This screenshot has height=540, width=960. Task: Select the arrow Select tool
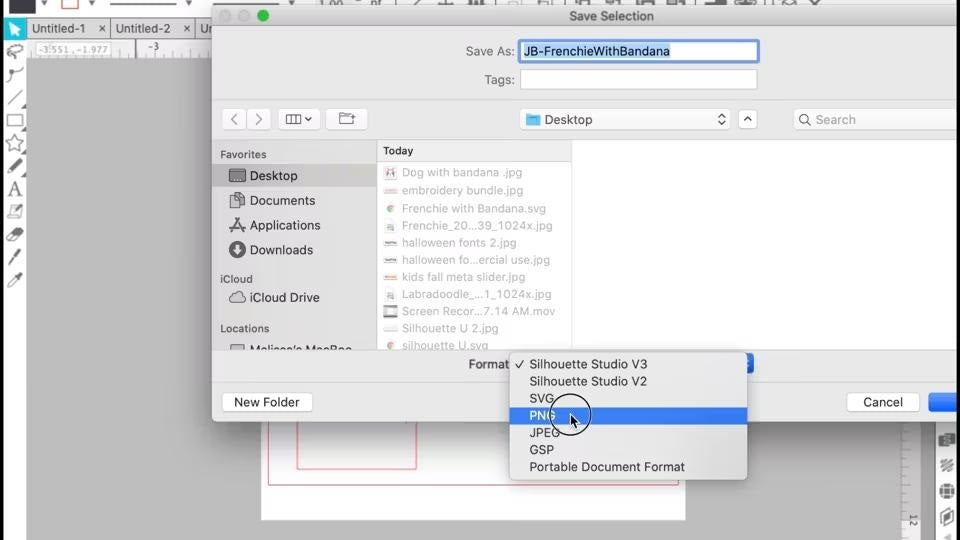tap(15, 29)
